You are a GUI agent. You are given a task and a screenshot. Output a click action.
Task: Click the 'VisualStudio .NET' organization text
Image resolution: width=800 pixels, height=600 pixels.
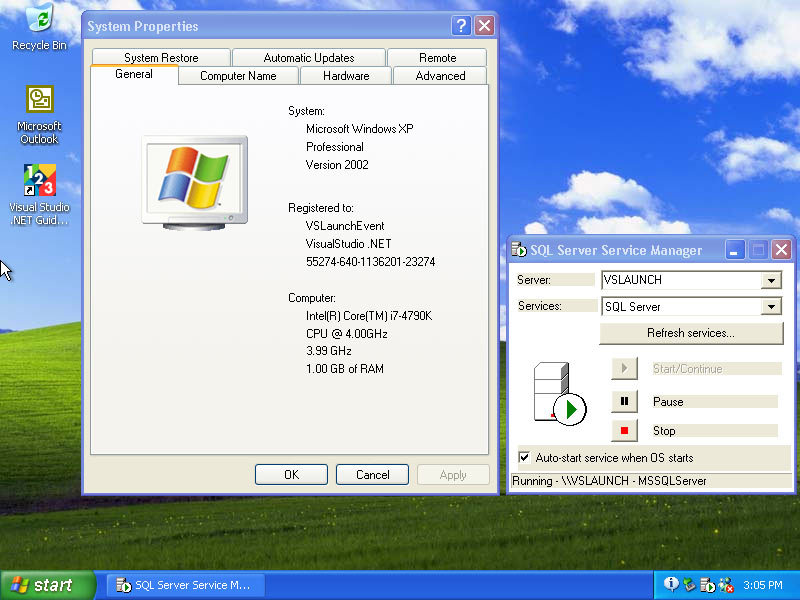[348, 243]
